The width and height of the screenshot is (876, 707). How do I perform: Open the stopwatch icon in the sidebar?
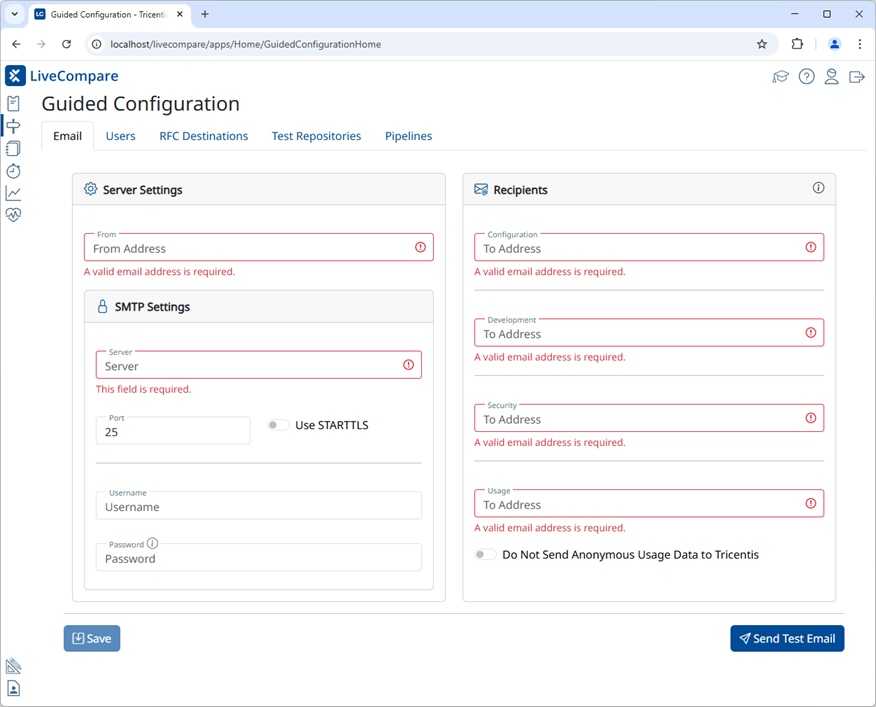(13, 171)
